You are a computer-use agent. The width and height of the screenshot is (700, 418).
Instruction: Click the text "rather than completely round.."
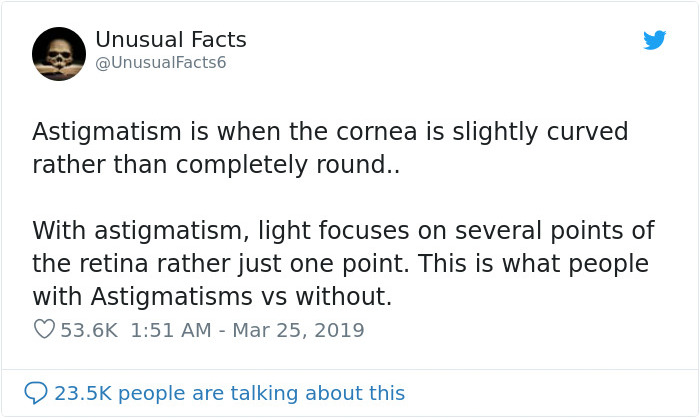click(x=215, y=165)
